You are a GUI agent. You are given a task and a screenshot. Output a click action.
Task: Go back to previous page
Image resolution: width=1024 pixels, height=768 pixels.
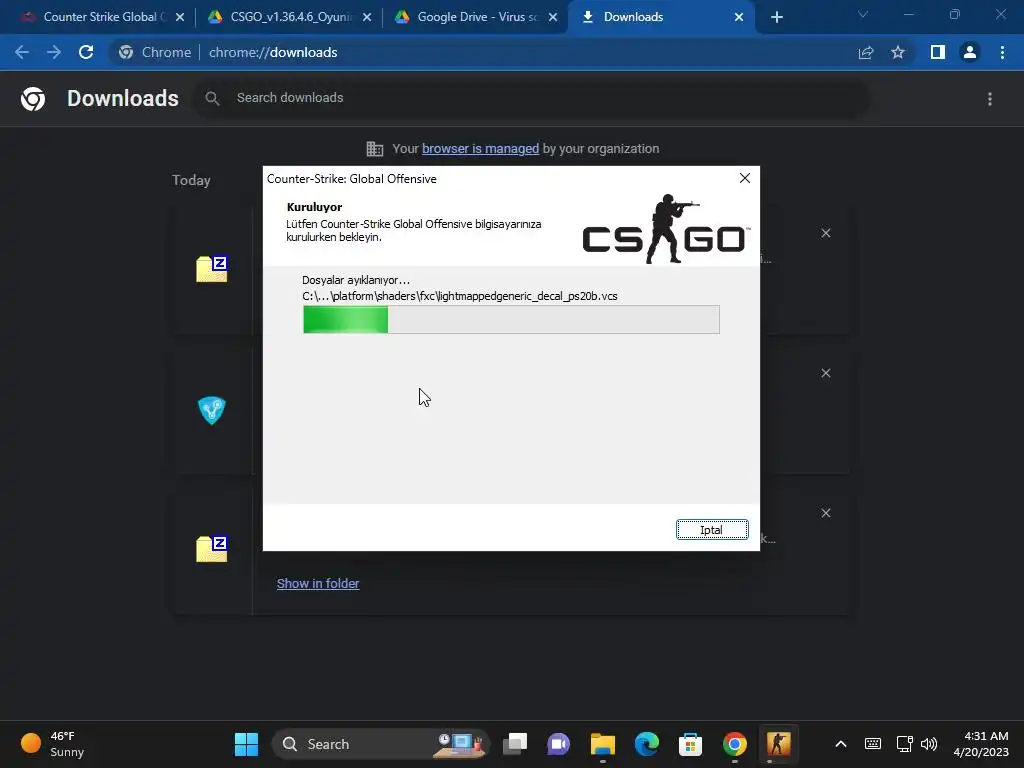[x=22, y=52]
